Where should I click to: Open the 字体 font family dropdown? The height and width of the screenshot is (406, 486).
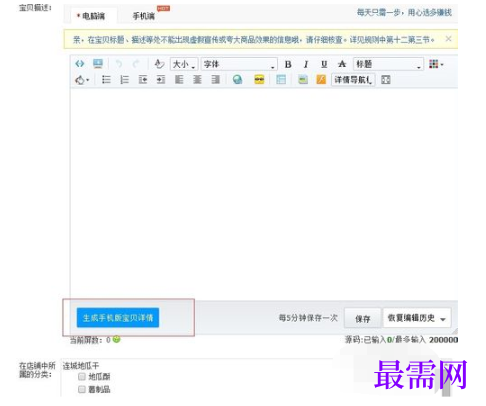point(239,64)
